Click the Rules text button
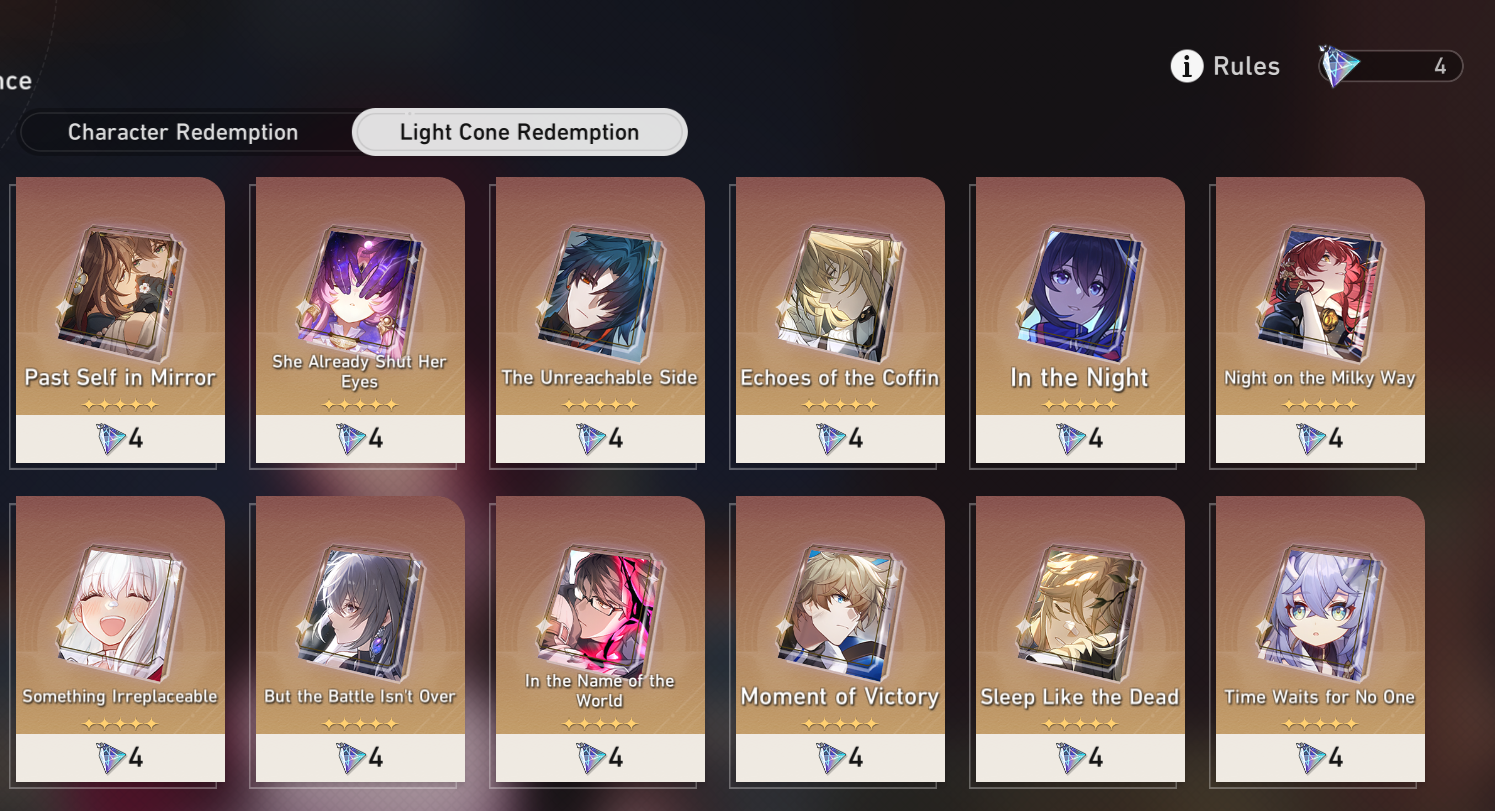The height and width of the screenshot is (811, 1495). pyautogui.click(x=1246, y=67)
